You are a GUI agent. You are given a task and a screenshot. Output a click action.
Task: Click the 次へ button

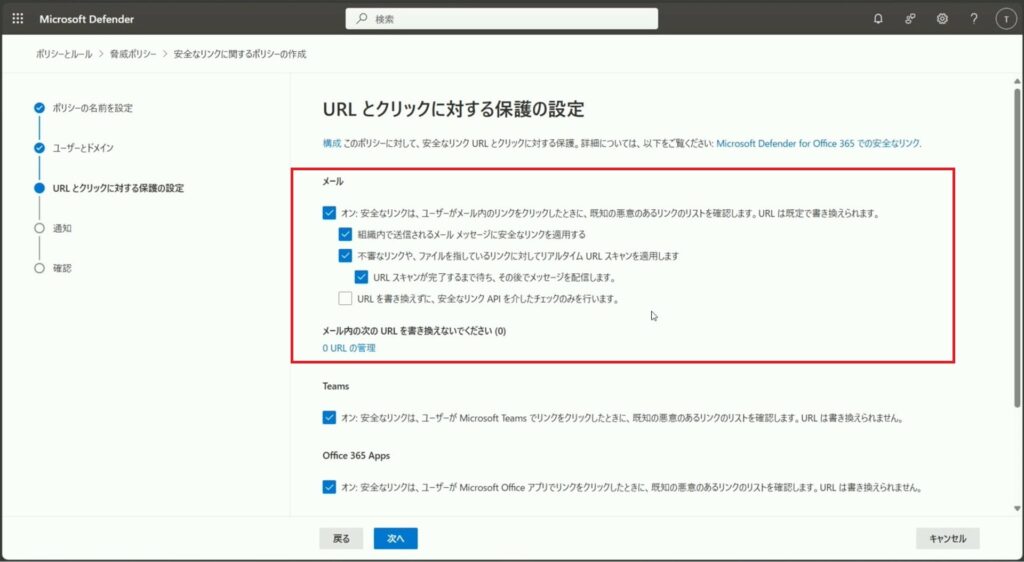coord(396,539)
